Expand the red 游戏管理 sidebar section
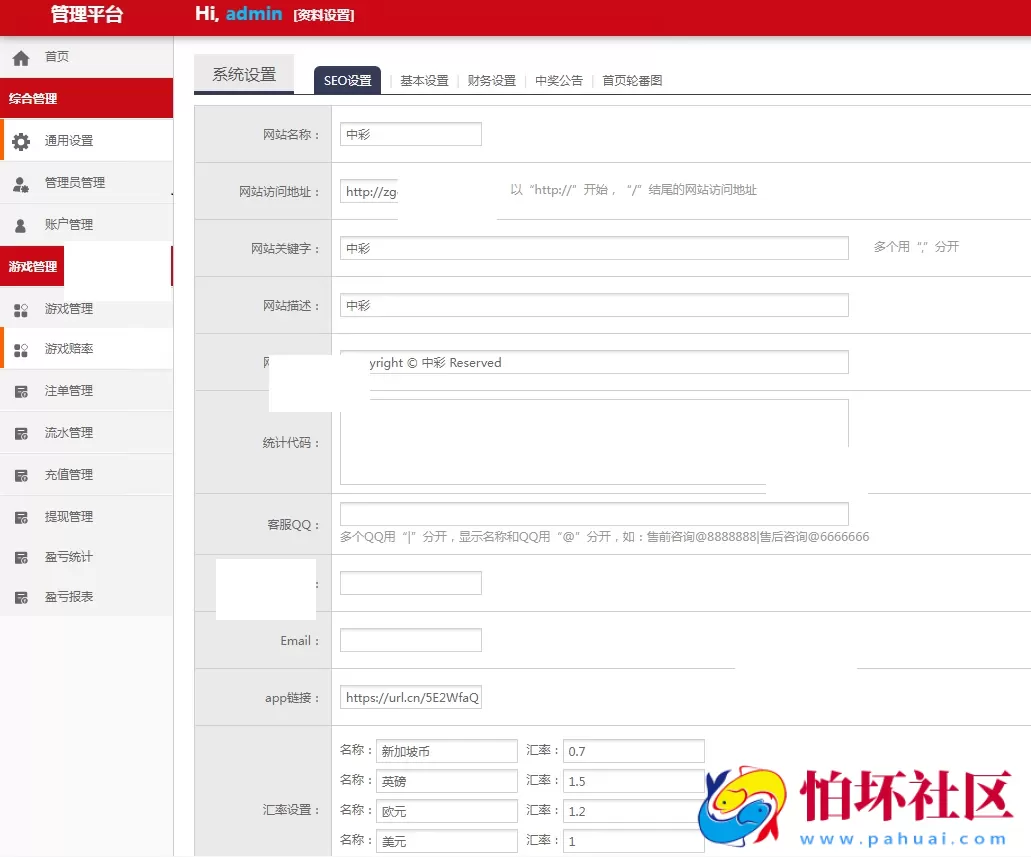Image resolution: width=1031 pixels, height=857 pixels. click(32, 266)
